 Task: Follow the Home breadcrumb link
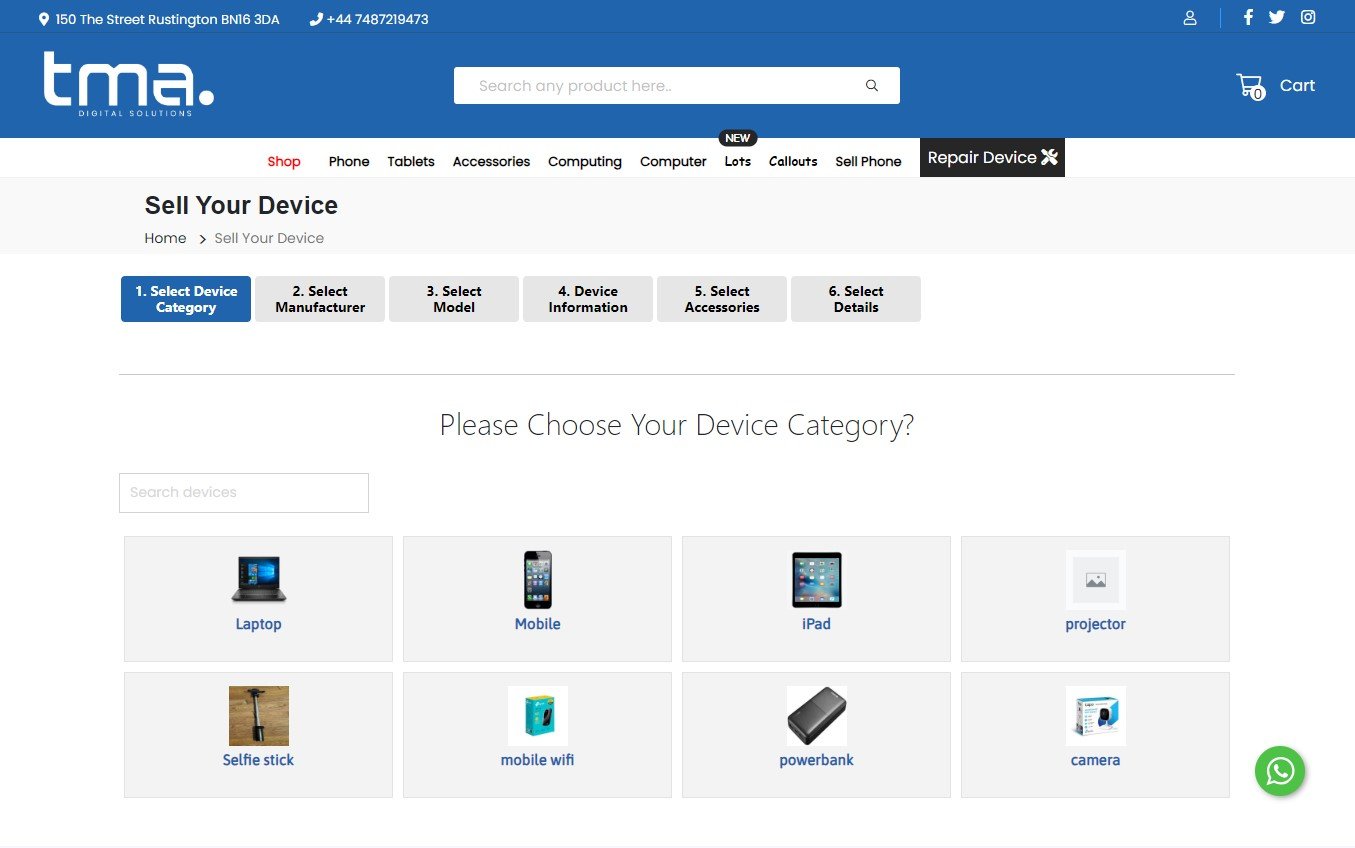click(x=165, y=238)
